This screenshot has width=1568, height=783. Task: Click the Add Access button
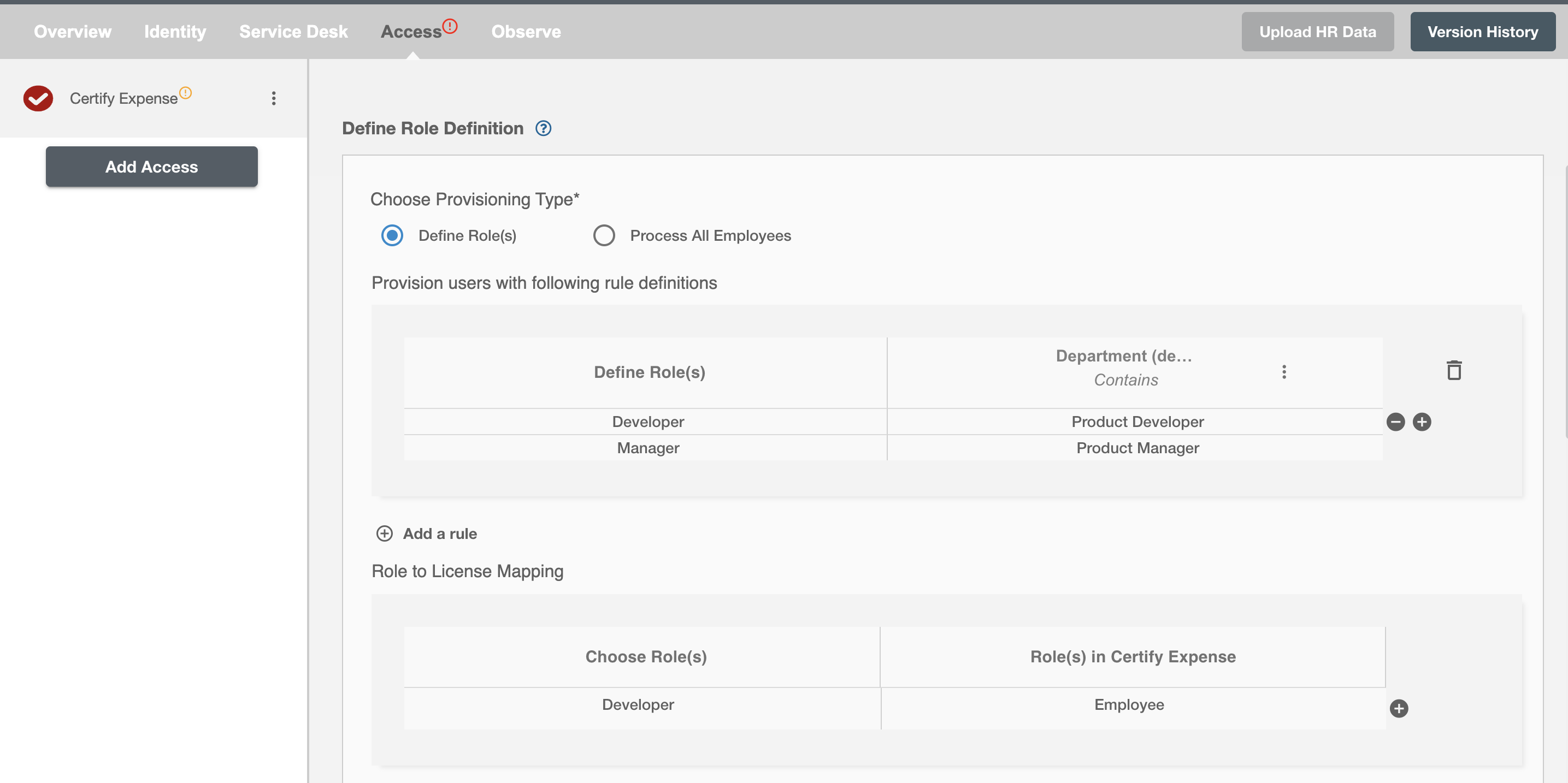coord(151,166)
